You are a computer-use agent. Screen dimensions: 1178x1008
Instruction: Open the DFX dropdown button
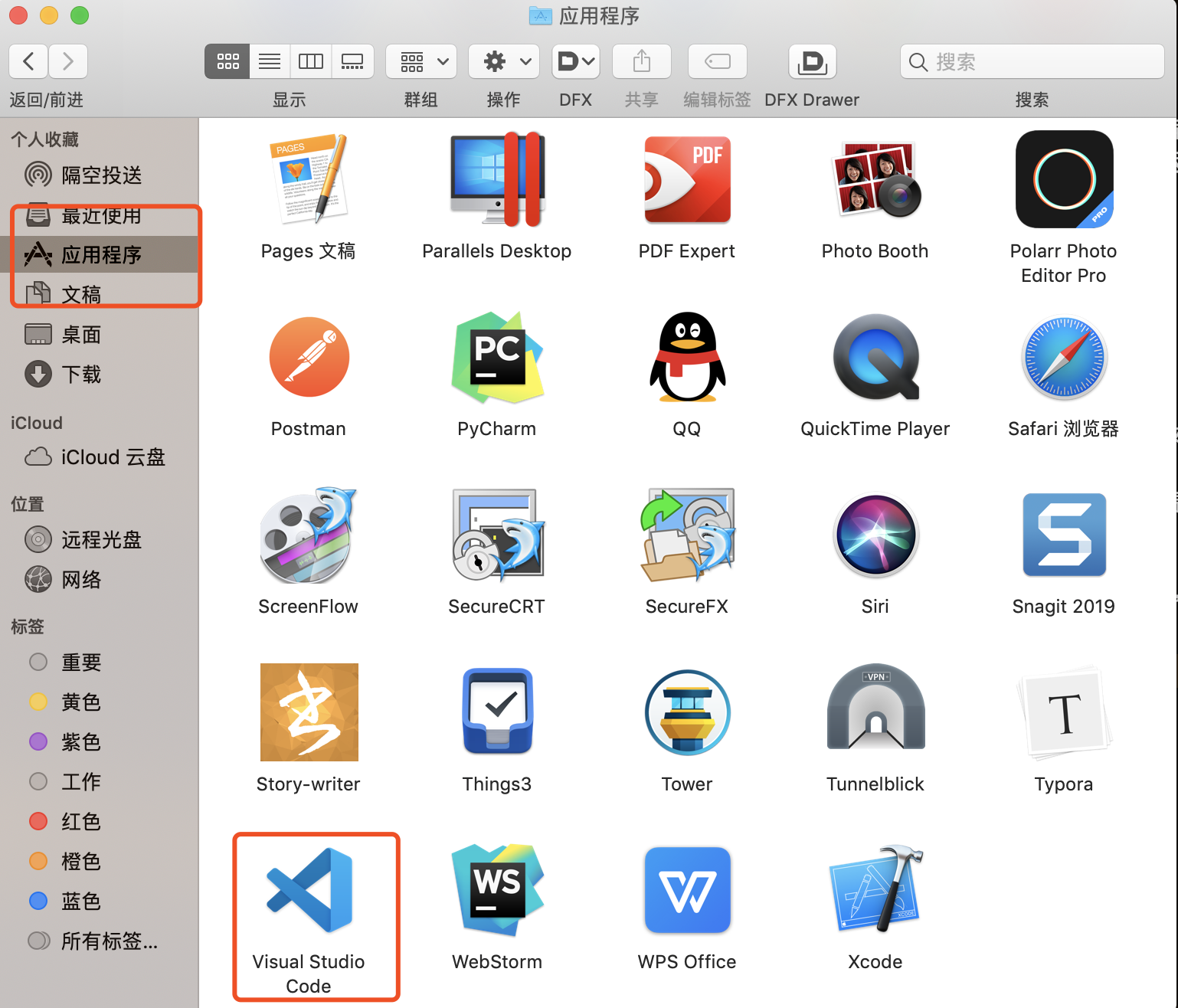point(576,61)
